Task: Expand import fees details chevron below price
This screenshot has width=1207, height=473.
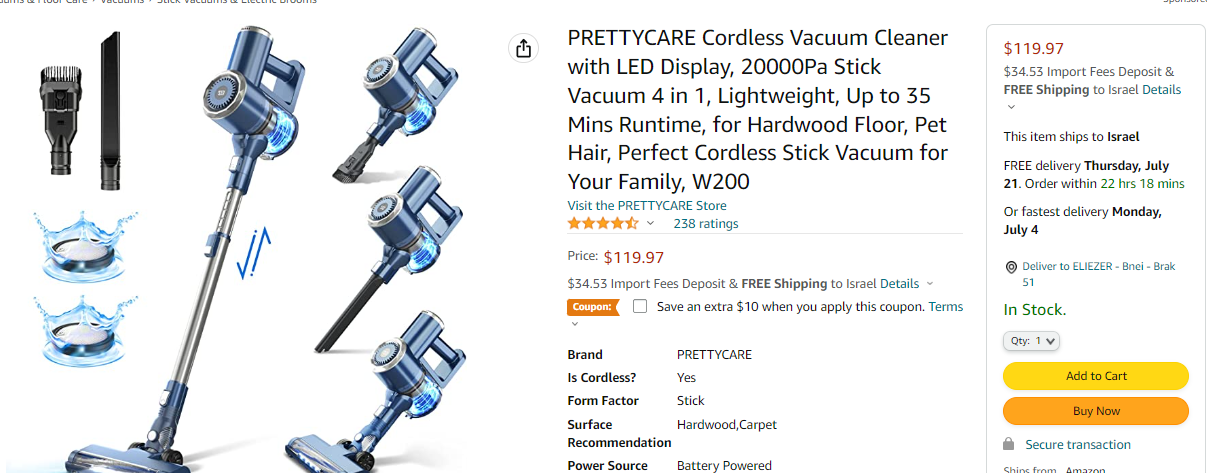Action: [930, 284]
